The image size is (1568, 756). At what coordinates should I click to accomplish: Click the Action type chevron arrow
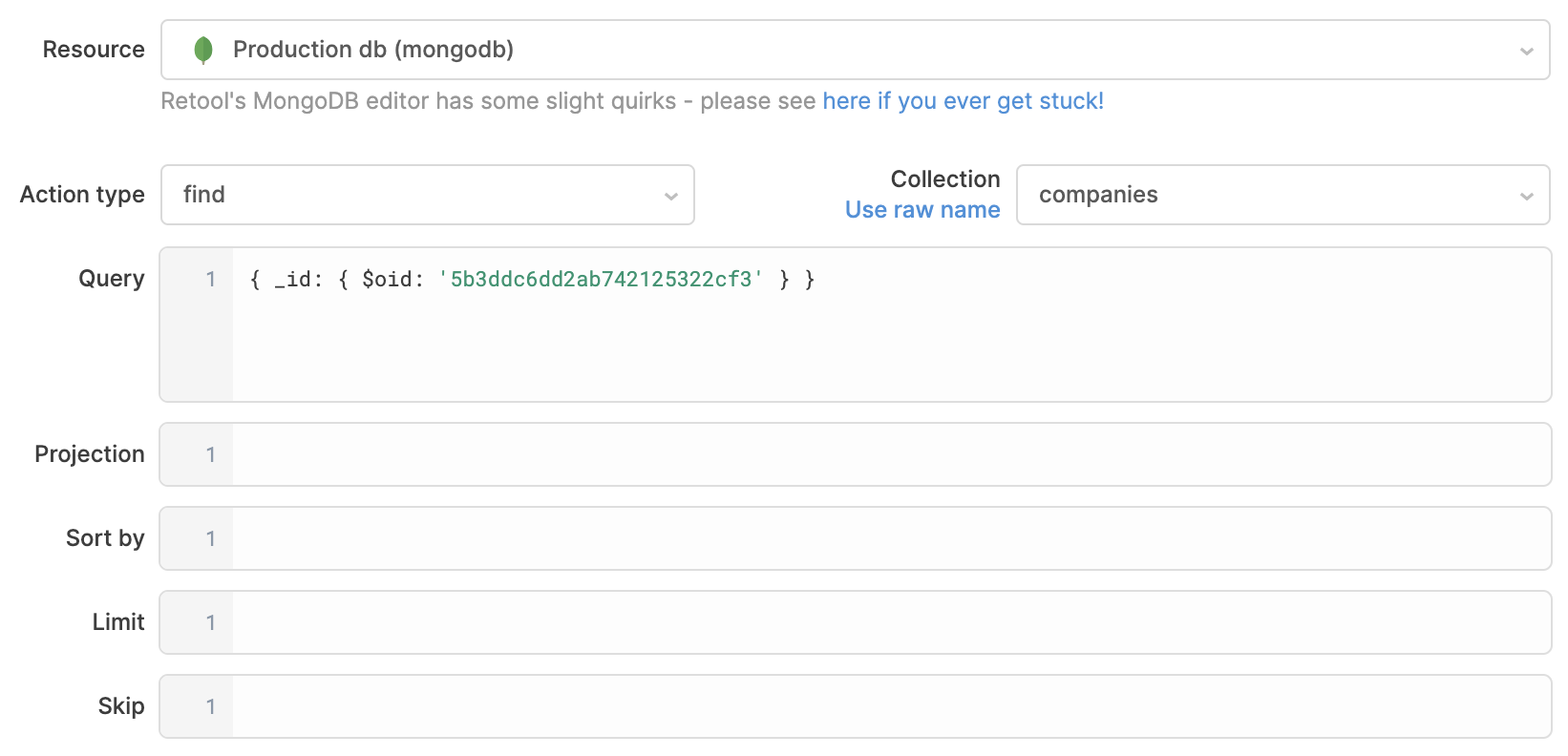pos(670,197)
